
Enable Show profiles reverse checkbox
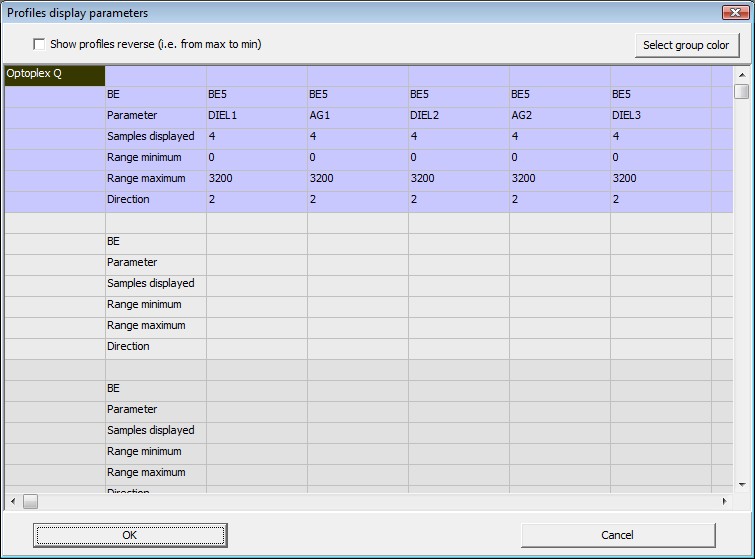(39, 45)
